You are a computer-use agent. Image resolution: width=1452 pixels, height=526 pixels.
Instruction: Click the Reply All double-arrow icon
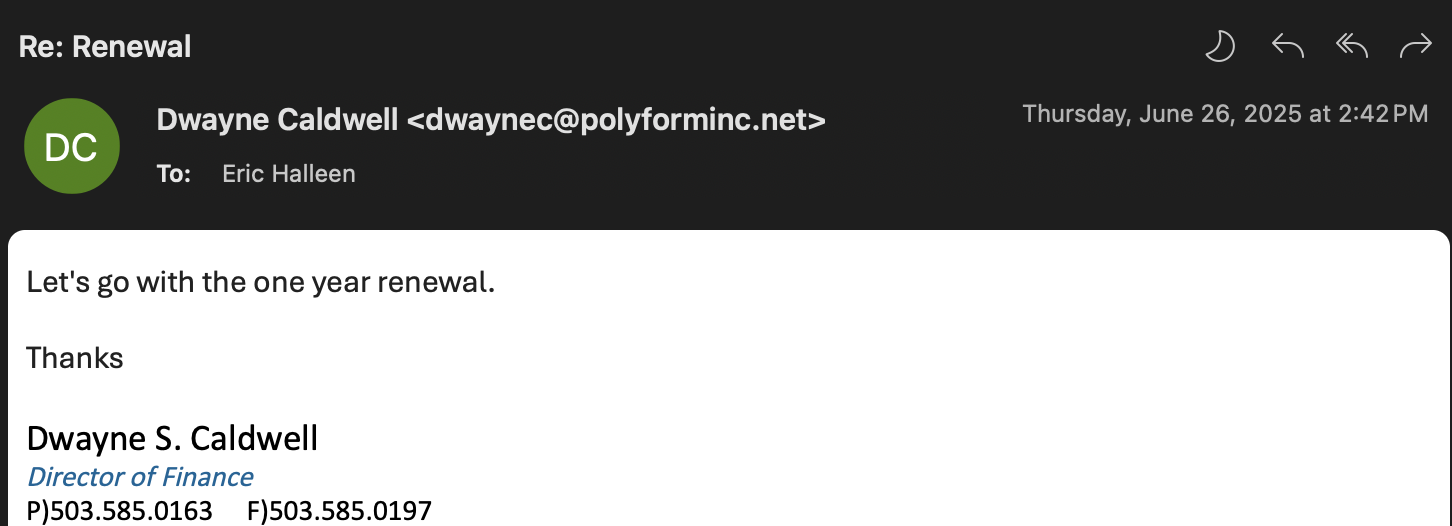coord(1351,46)
